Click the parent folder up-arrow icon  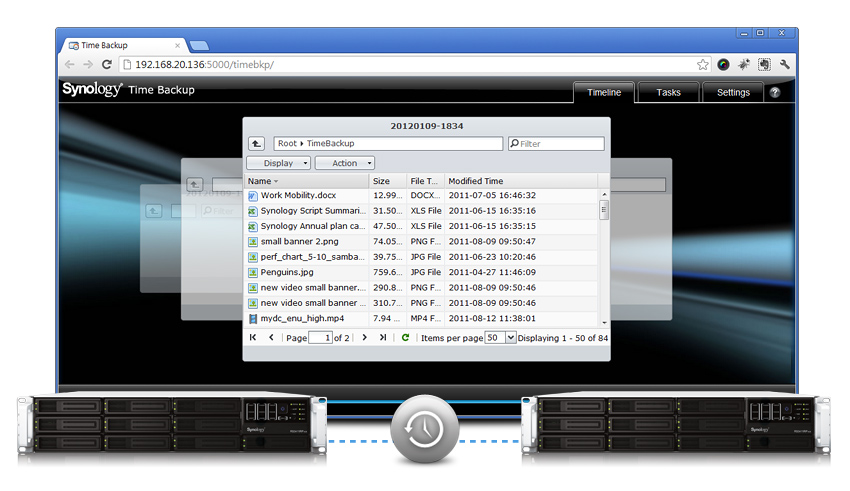257,144
